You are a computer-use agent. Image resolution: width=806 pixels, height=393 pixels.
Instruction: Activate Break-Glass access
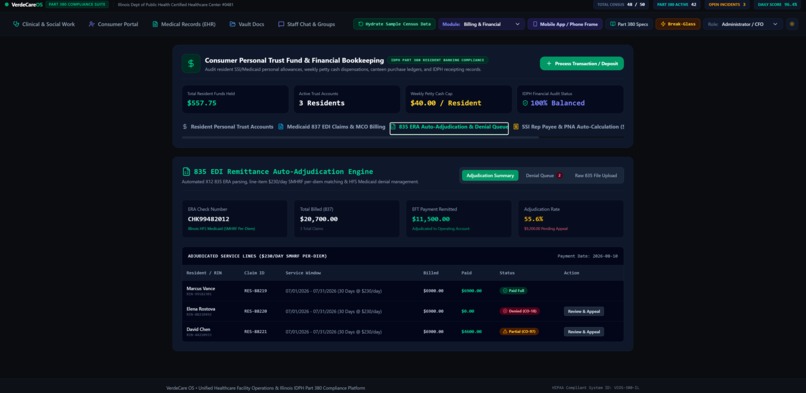point(677,24)
